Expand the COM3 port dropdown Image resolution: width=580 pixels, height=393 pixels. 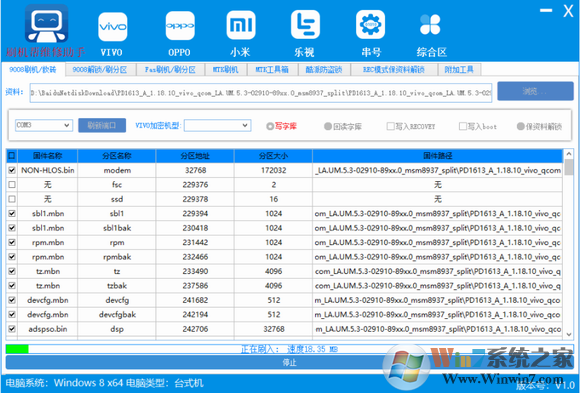[x=44, y=125]
